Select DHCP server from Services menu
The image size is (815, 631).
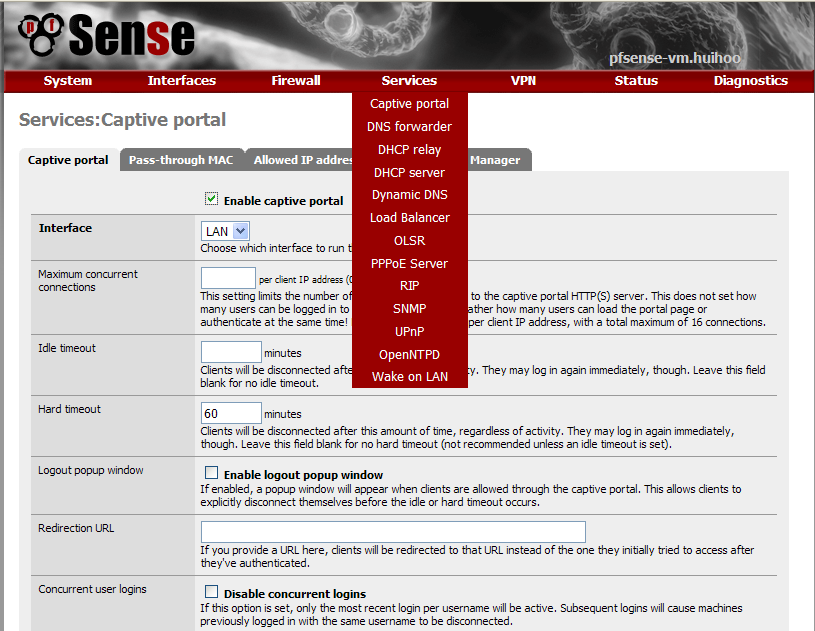click(x=409, y=173)
